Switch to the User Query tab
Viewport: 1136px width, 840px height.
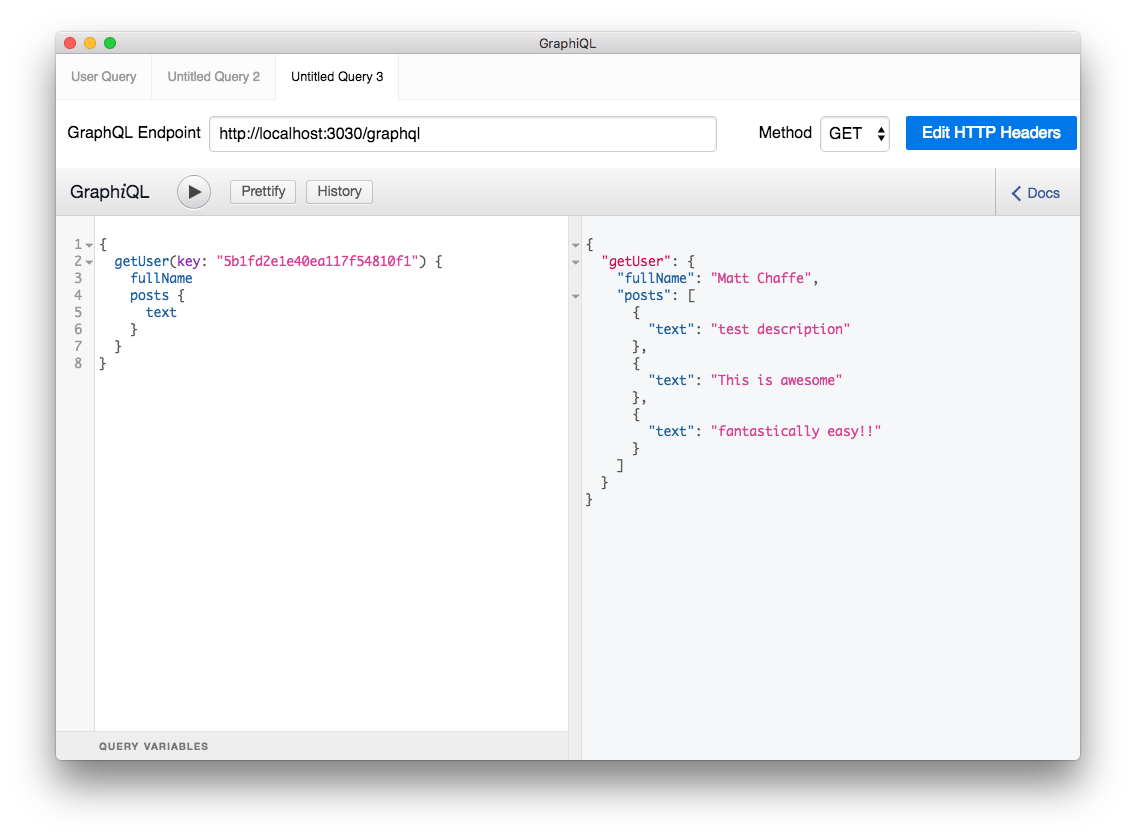coord(103,76)
